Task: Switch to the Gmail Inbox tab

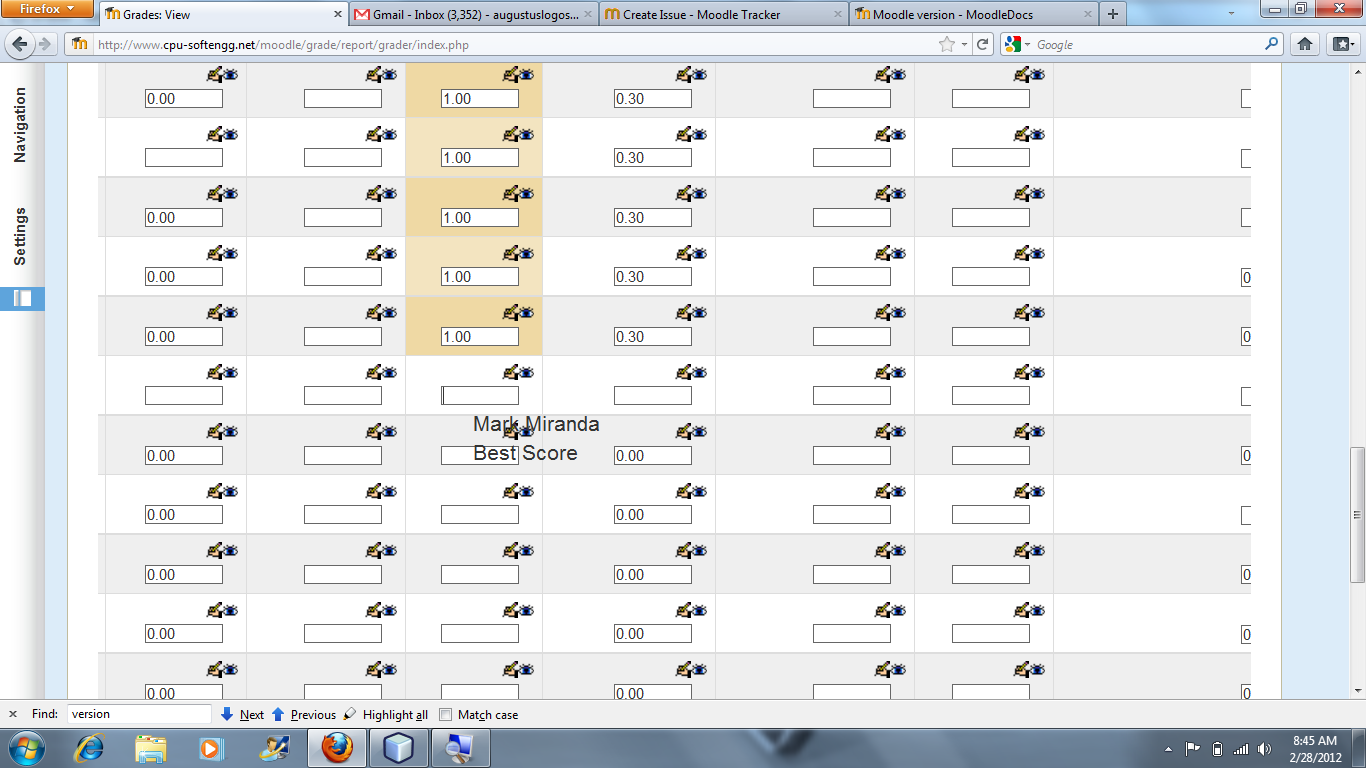Action: point(473,14)
